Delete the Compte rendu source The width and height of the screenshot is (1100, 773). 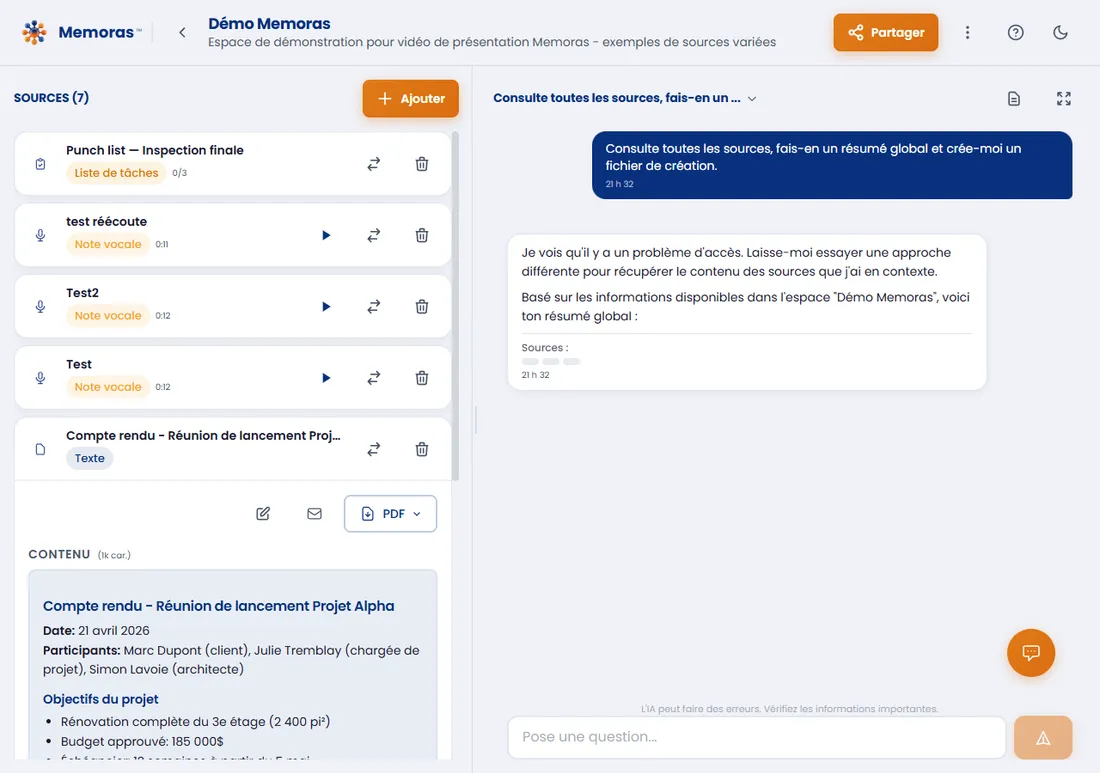(x=422, y=449)
